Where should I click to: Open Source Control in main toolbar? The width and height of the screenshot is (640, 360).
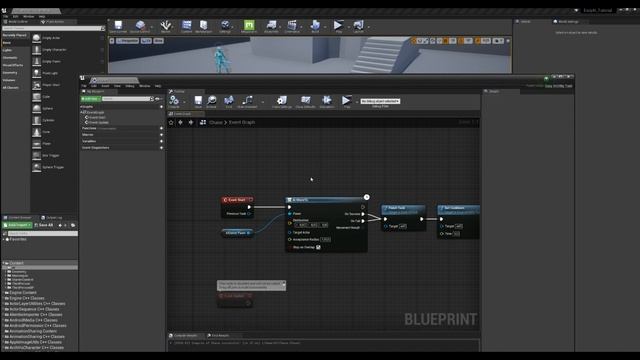pyautogui.click(x=140, y=27)
